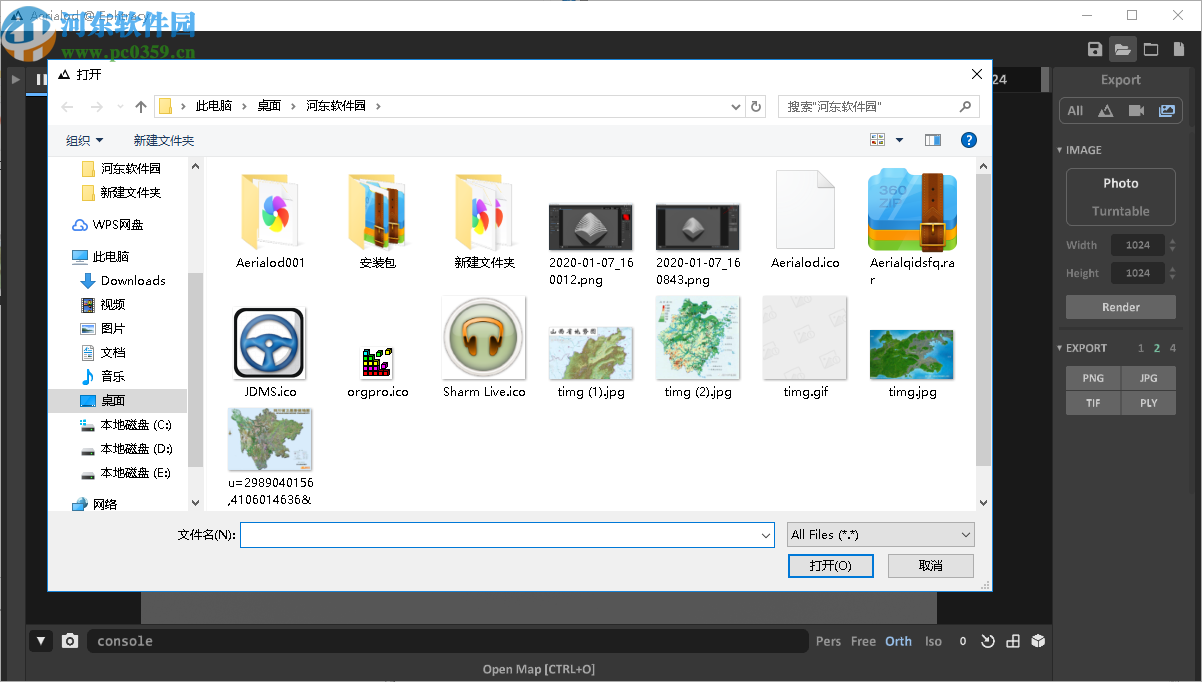Click the open folder icon in top toolbar

coord(1122,50)
